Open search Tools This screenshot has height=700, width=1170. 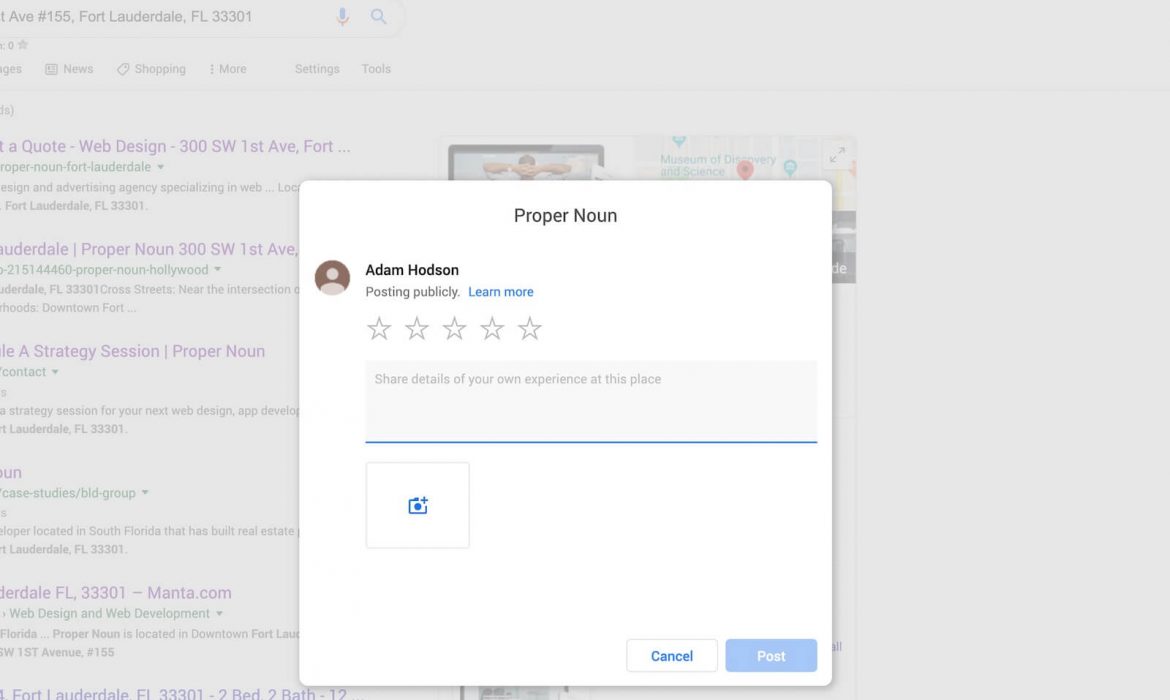pos(376,69)
